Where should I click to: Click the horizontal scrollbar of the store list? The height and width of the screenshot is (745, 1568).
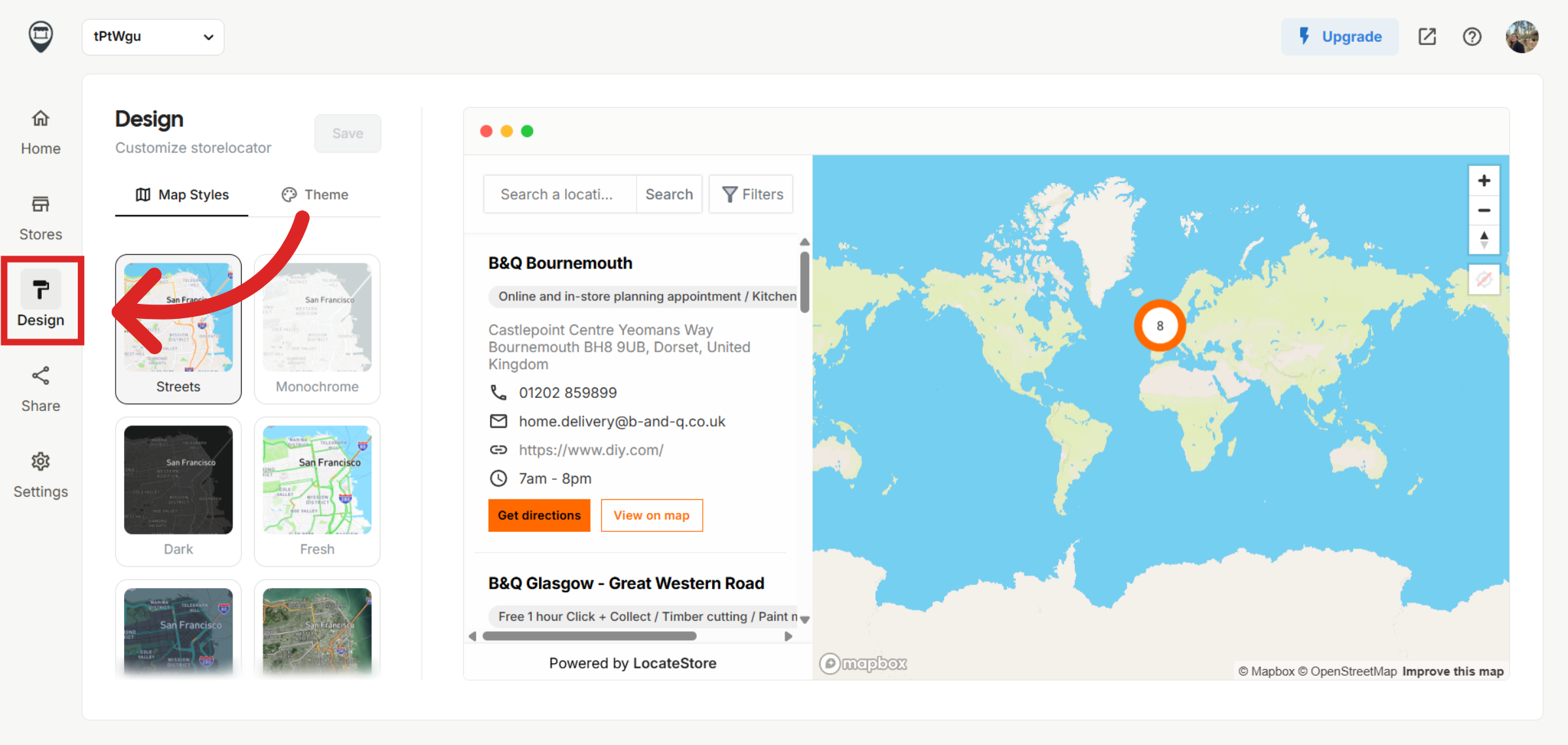coord(590,636)
